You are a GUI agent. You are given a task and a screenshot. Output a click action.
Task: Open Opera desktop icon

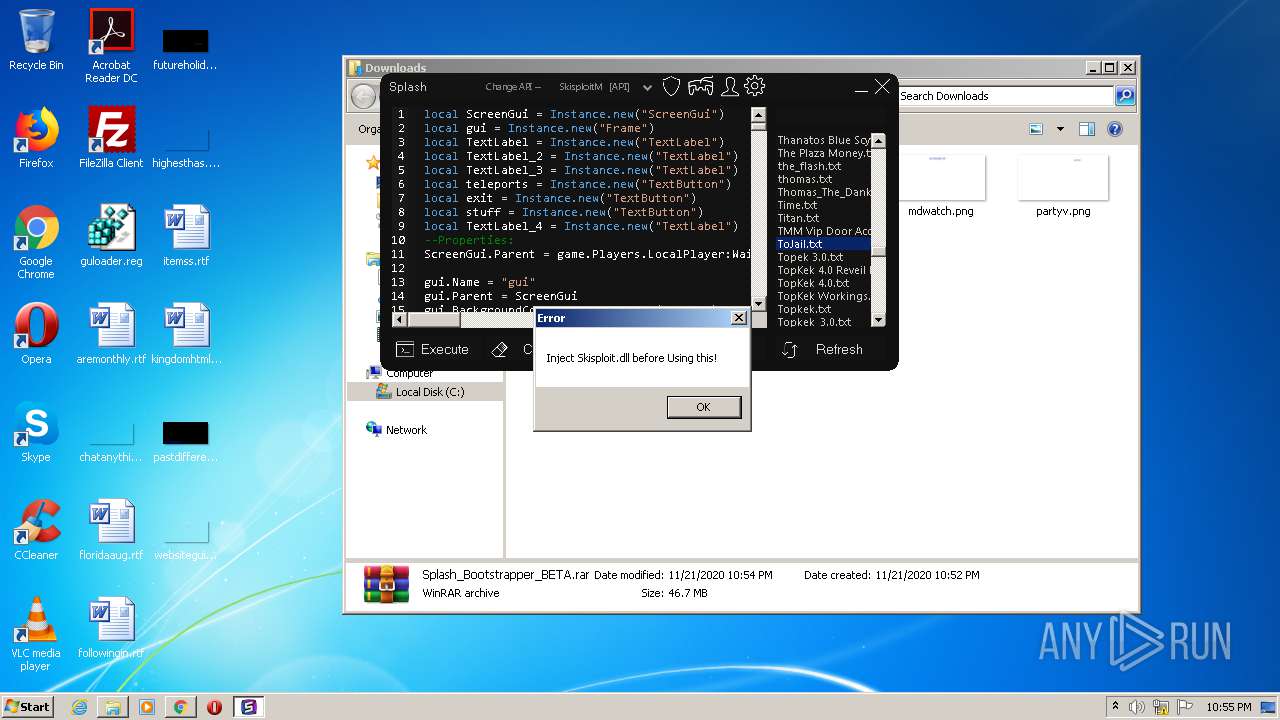pos(36,334)
